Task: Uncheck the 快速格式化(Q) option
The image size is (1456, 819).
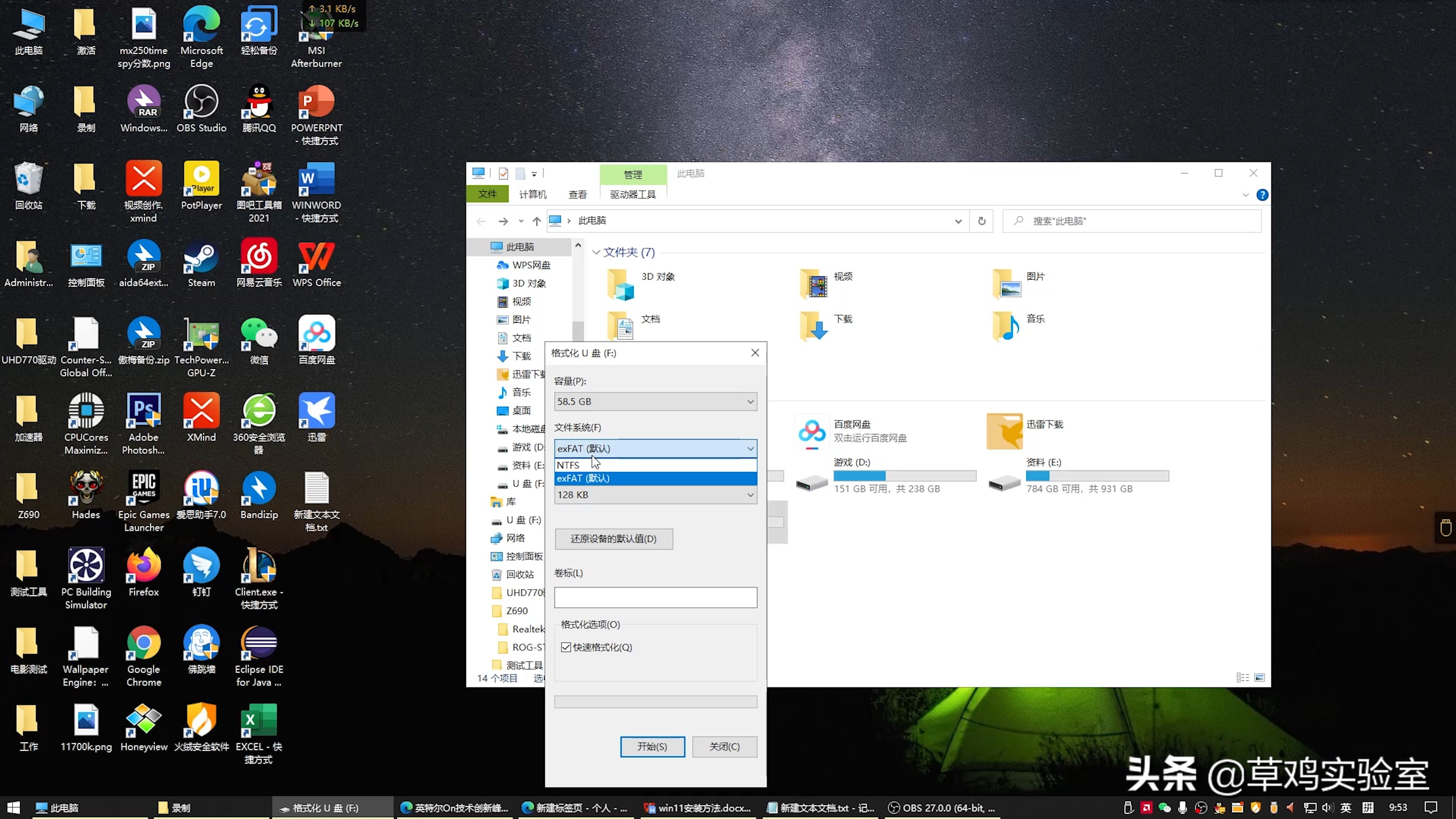Action: (566, 646)
